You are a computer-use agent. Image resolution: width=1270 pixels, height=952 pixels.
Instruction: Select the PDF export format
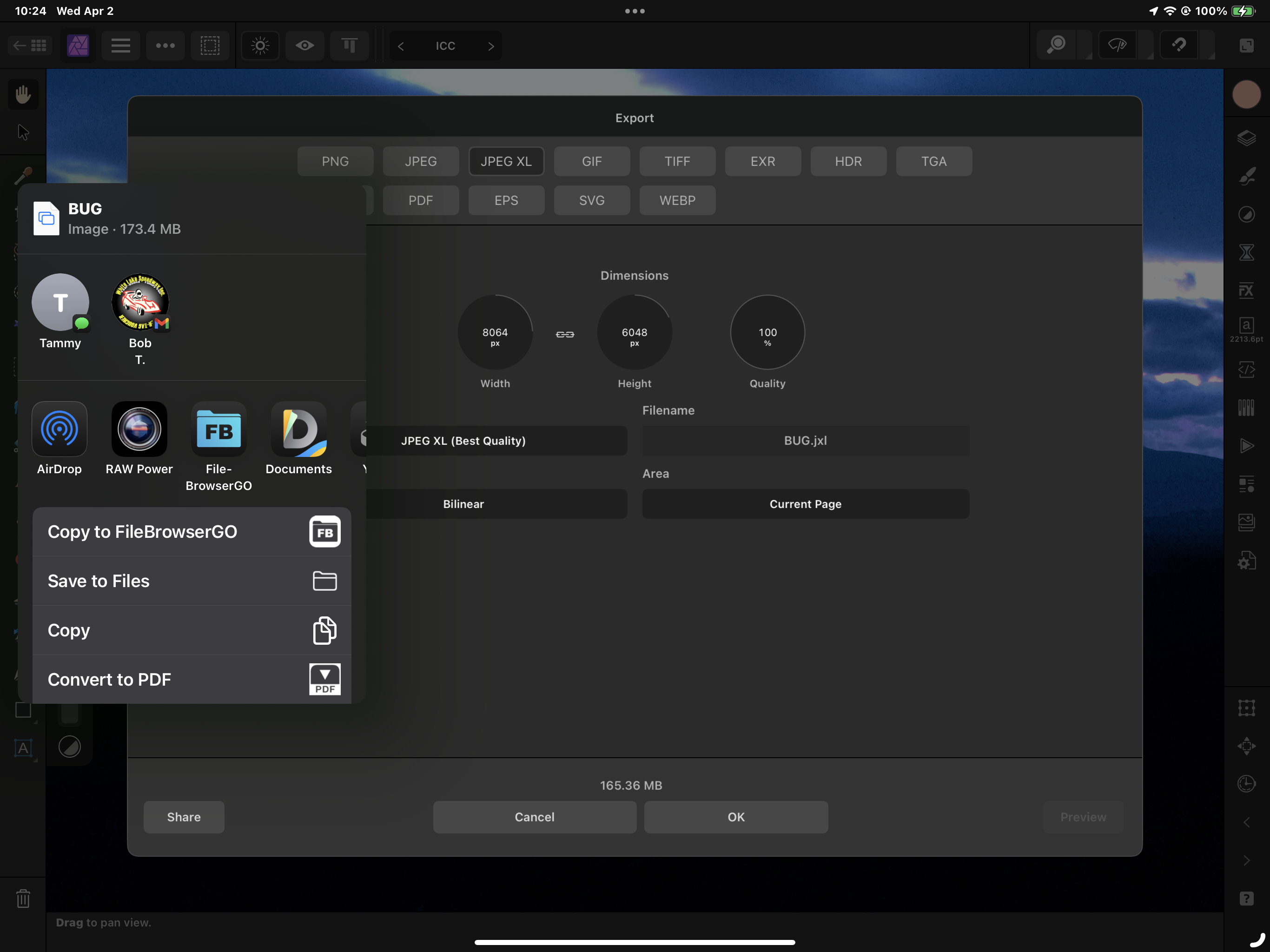(421, 200)
